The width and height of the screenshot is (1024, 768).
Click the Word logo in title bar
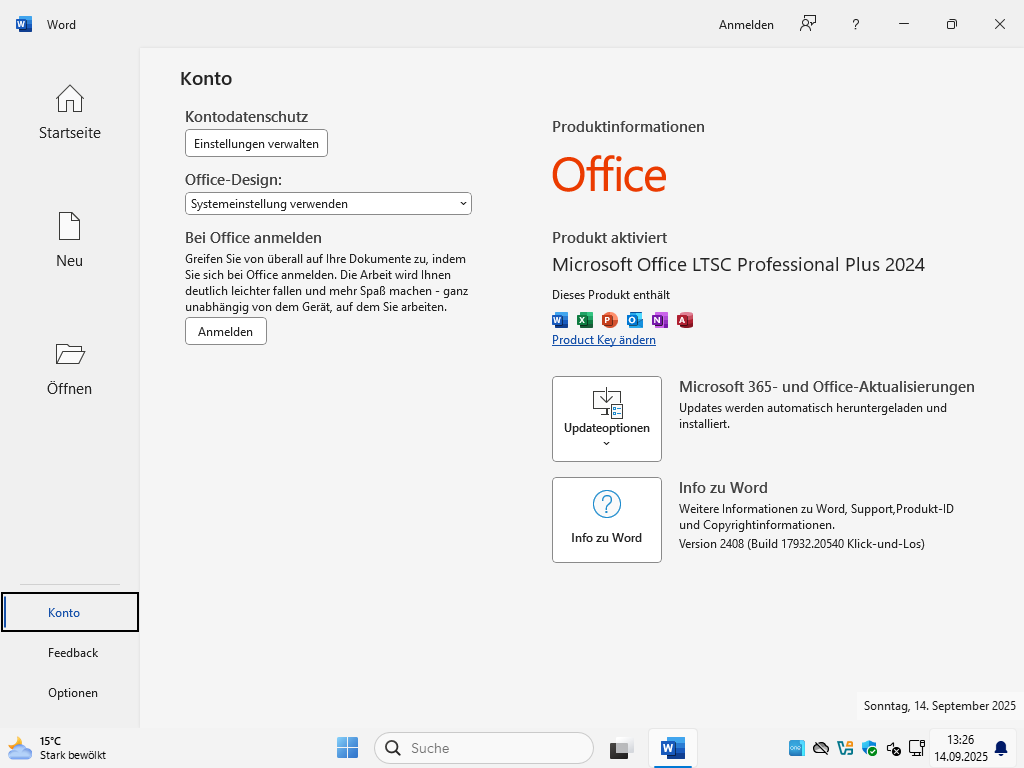coord(24,24)
